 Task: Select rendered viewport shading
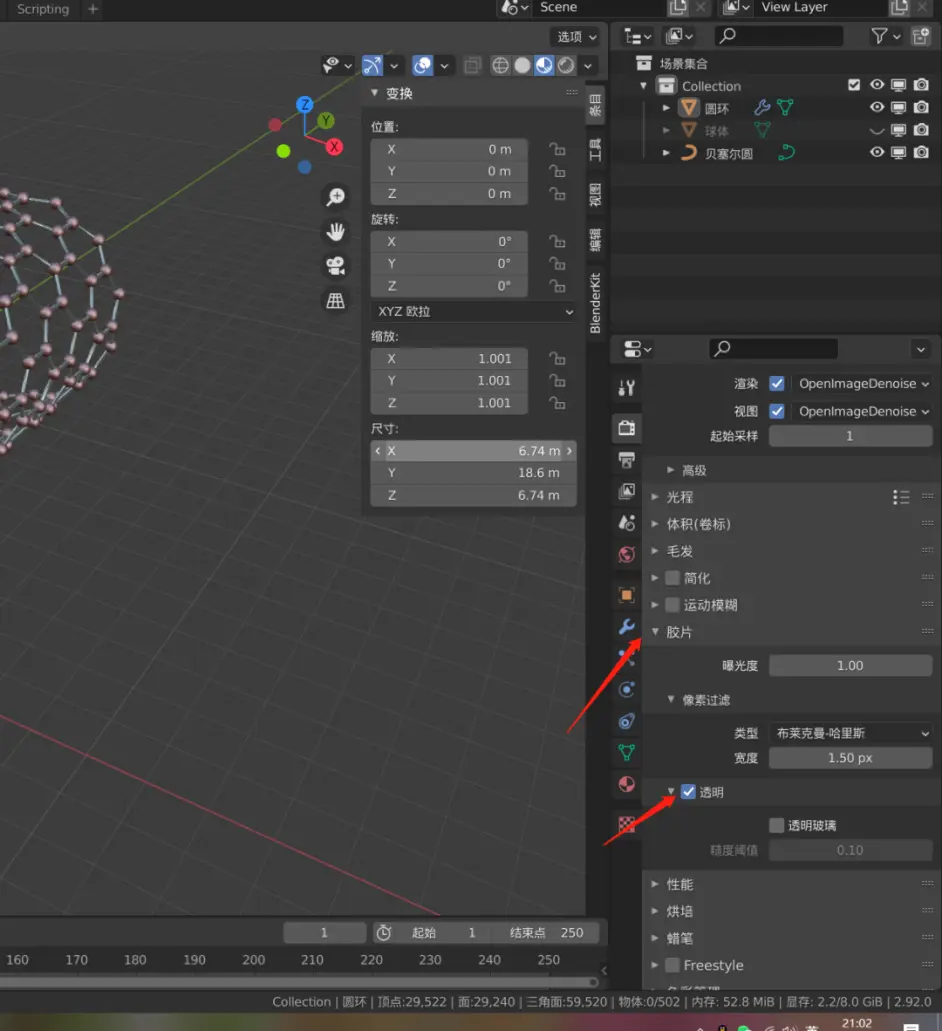[x=565, y=65]
